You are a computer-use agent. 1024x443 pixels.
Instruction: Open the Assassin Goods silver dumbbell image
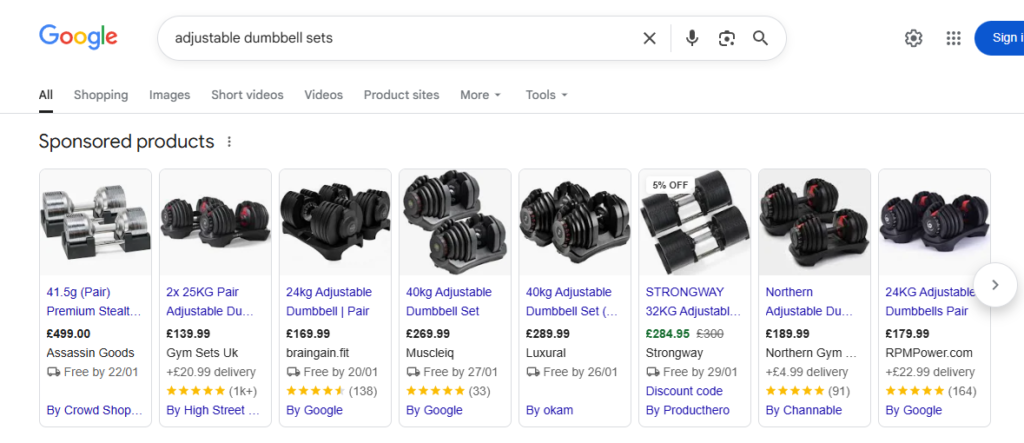pos(95,222)
